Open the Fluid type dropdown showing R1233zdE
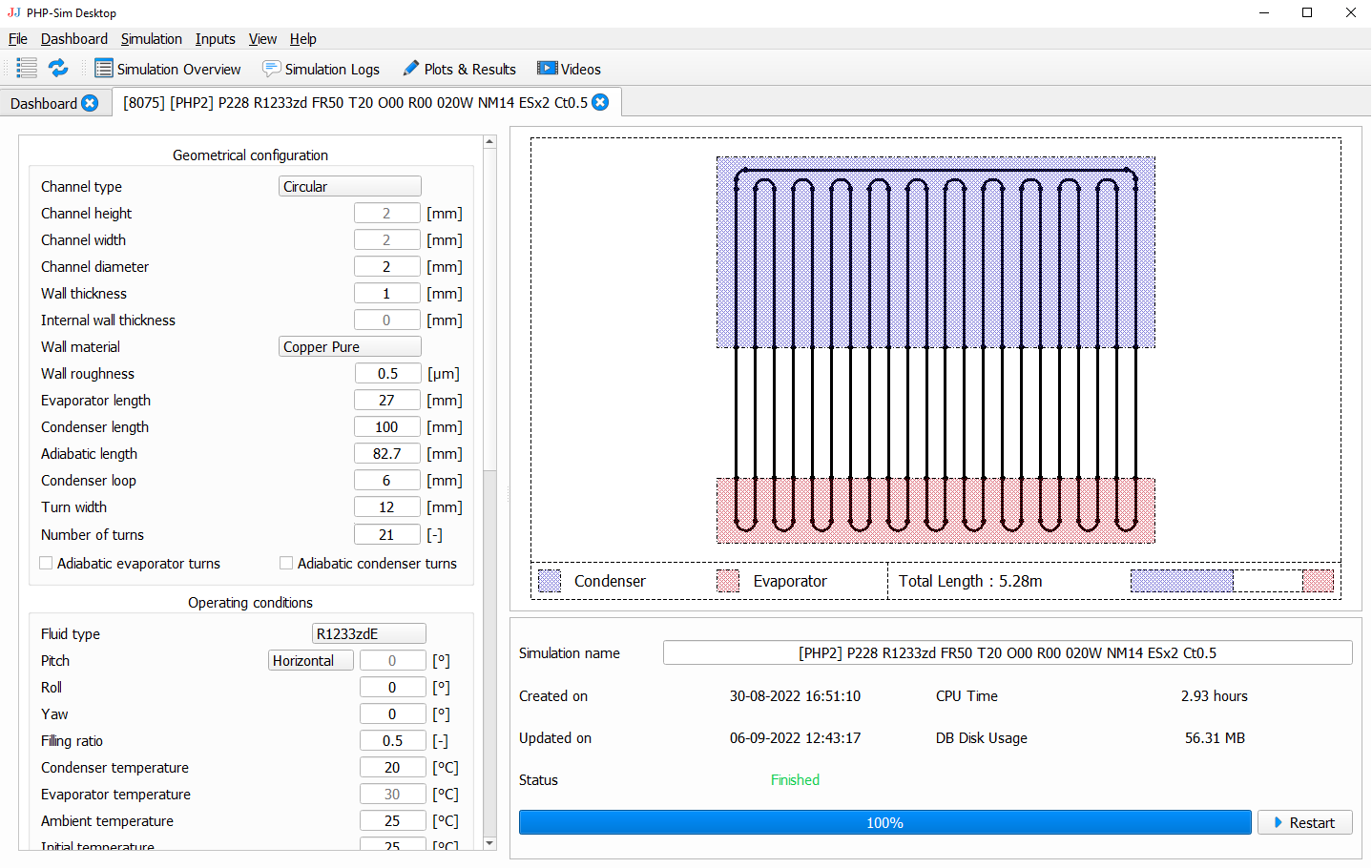 click(x=368, y=633)
